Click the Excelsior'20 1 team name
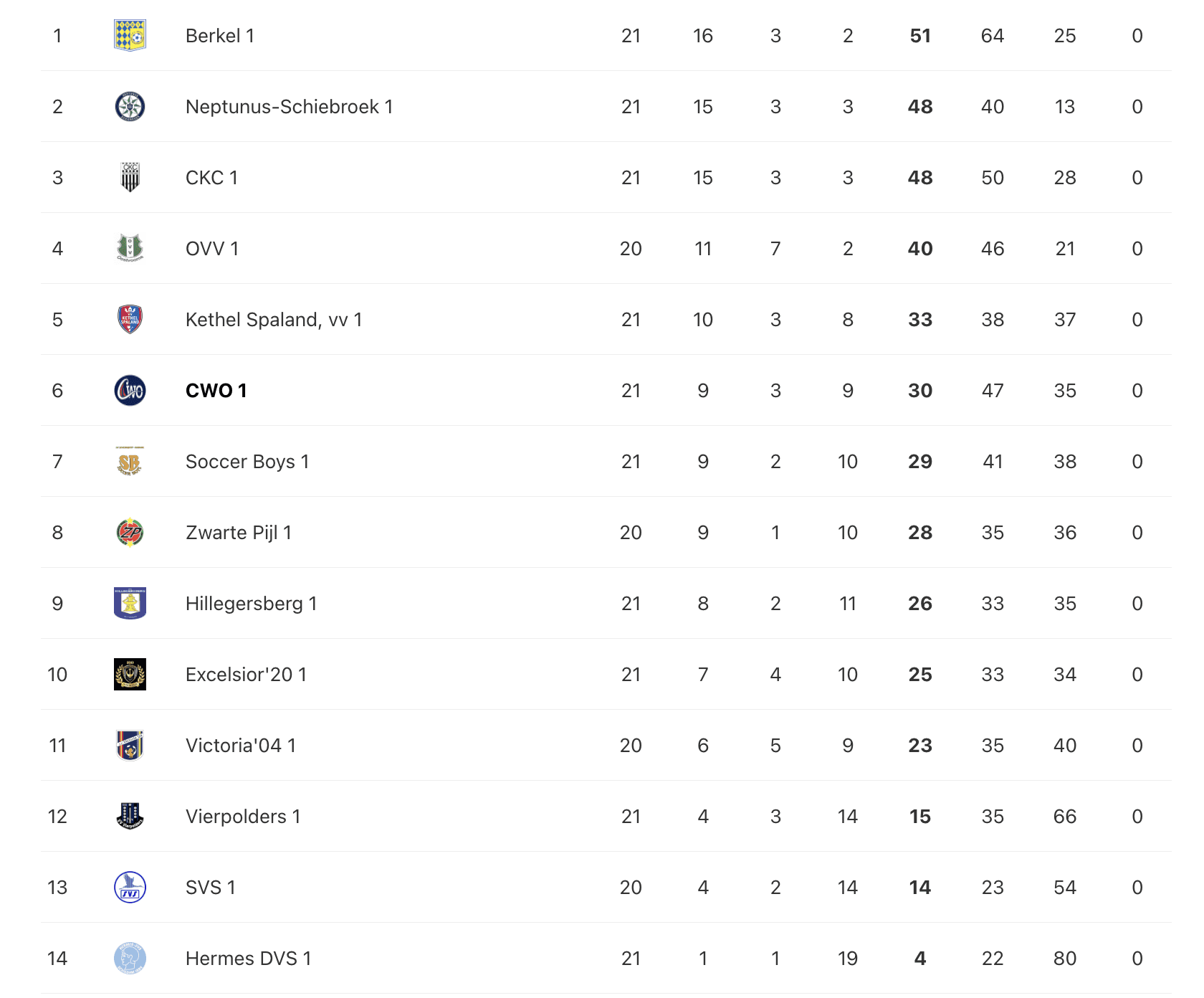 pos(246,675)
